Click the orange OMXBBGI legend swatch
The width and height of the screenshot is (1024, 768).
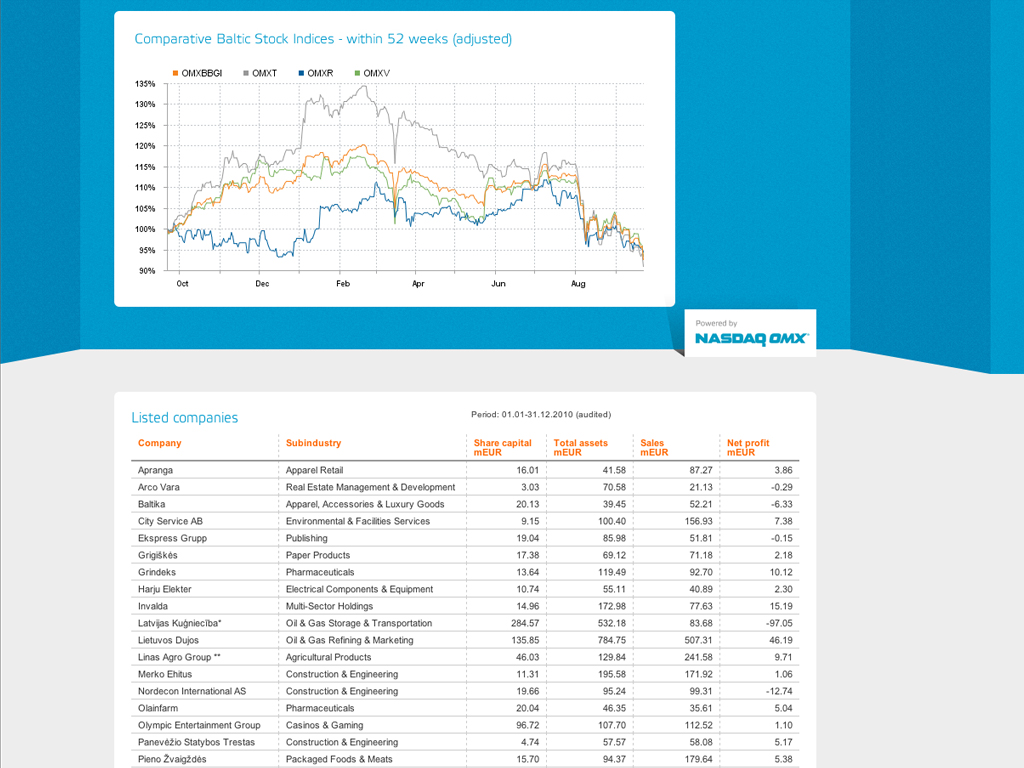click(x=177, y=73)
